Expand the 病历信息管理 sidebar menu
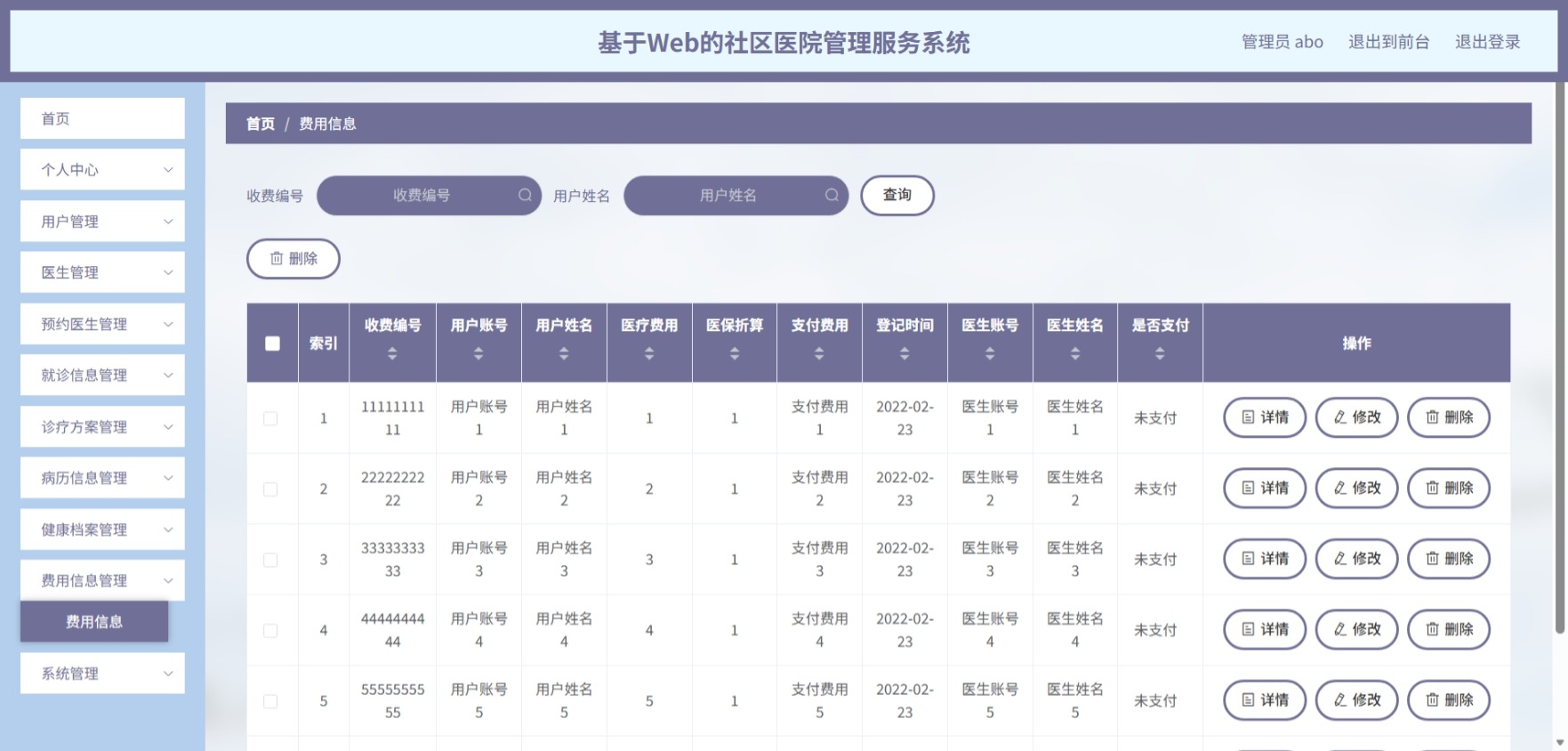 pos(102,478)
